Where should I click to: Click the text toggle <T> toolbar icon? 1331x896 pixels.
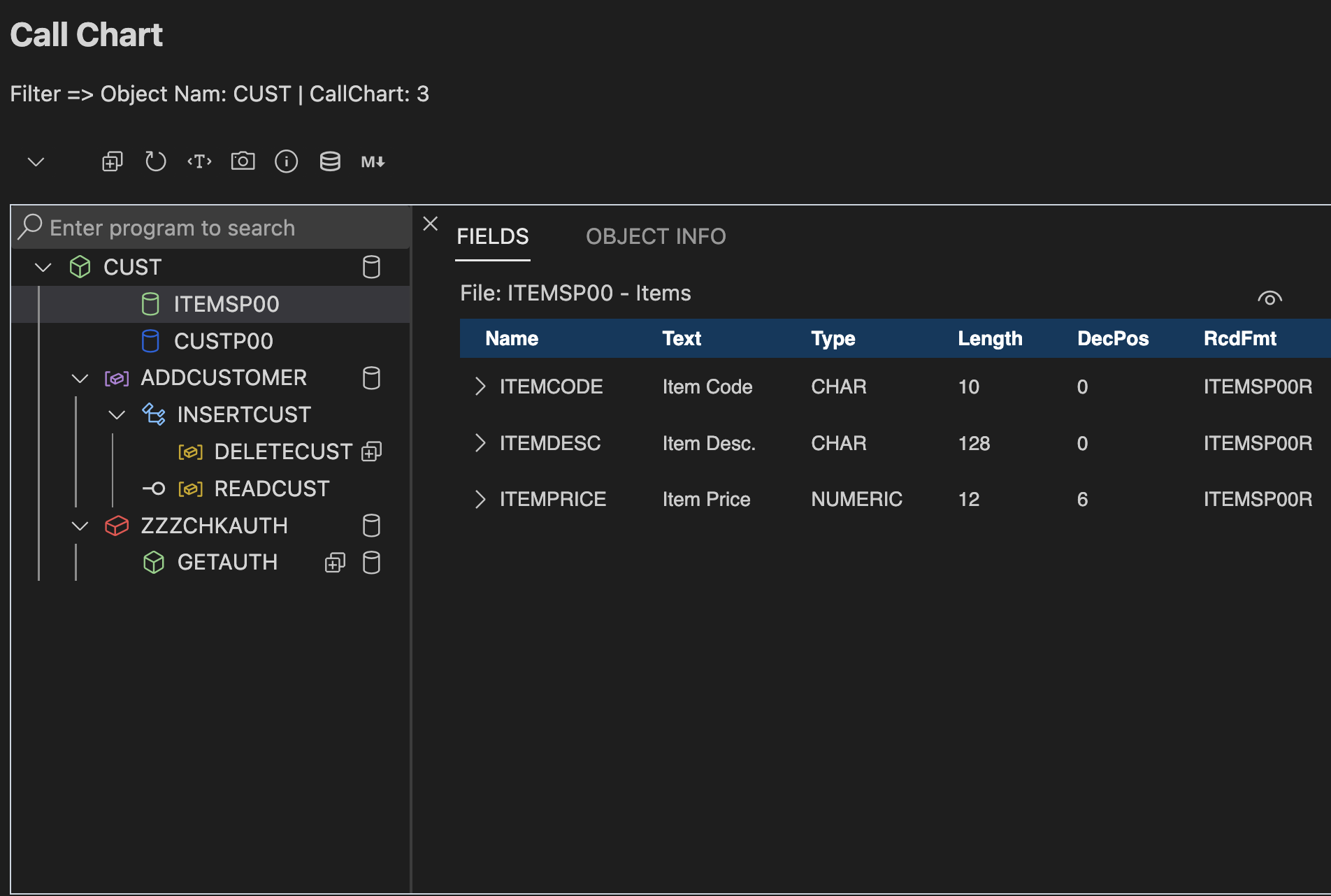pyautogui.click(x=199, y=161)
